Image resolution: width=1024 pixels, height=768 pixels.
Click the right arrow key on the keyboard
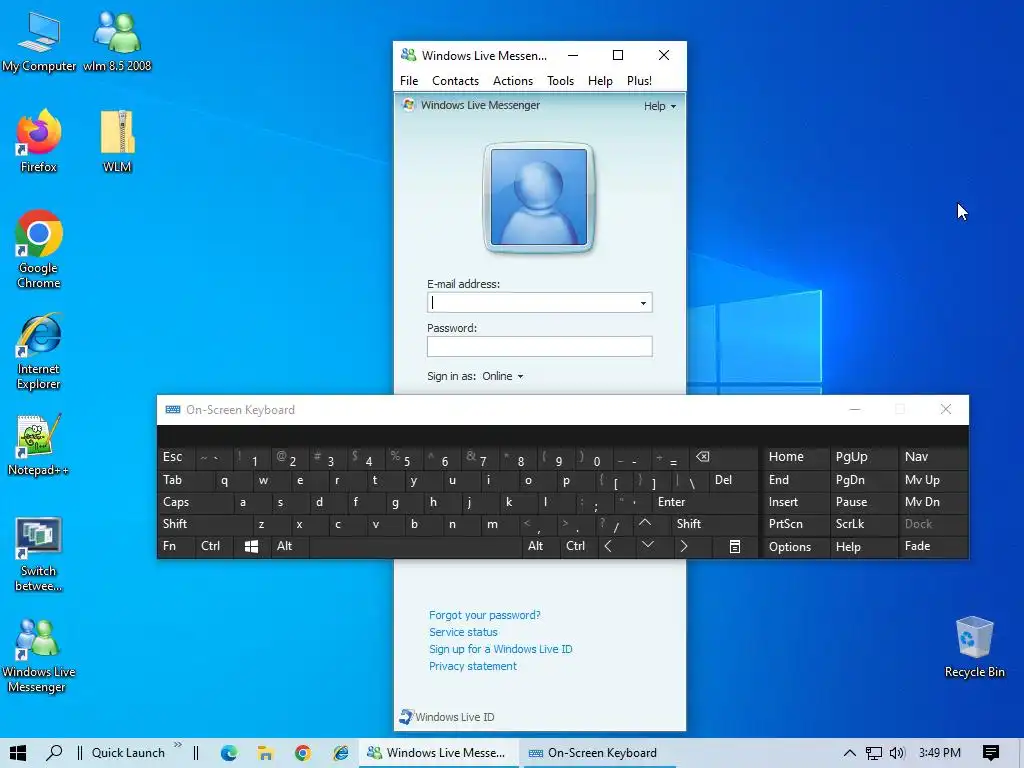coord(683,546)
